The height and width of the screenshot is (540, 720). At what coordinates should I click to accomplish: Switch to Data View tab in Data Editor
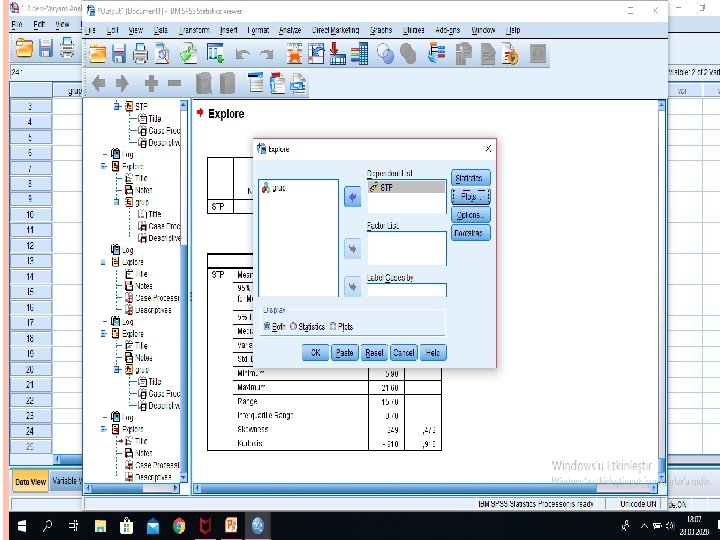[30, 482]
